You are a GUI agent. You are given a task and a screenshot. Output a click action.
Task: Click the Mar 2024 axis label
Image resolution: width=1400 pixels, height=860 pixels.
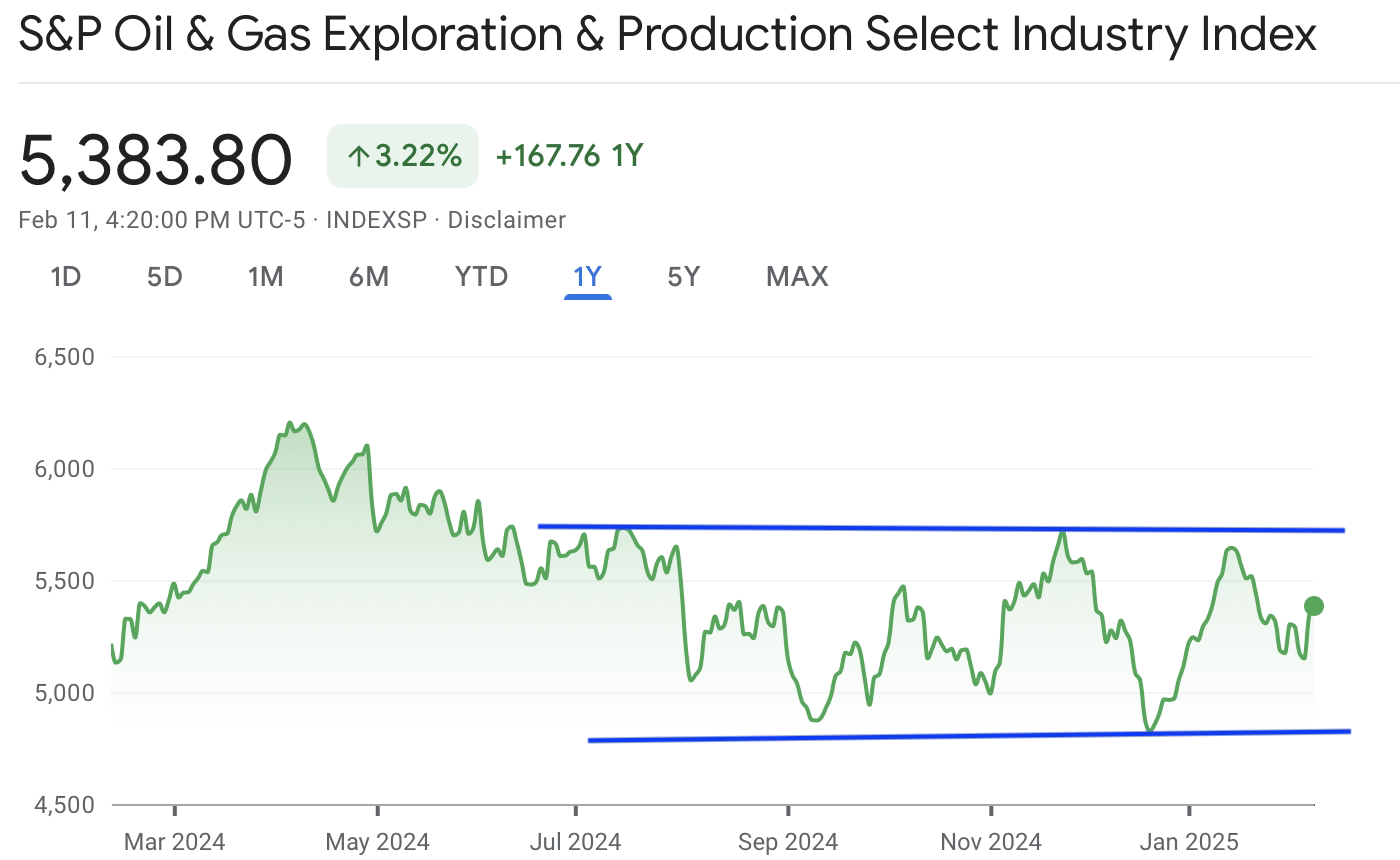(x=174, y=842)
